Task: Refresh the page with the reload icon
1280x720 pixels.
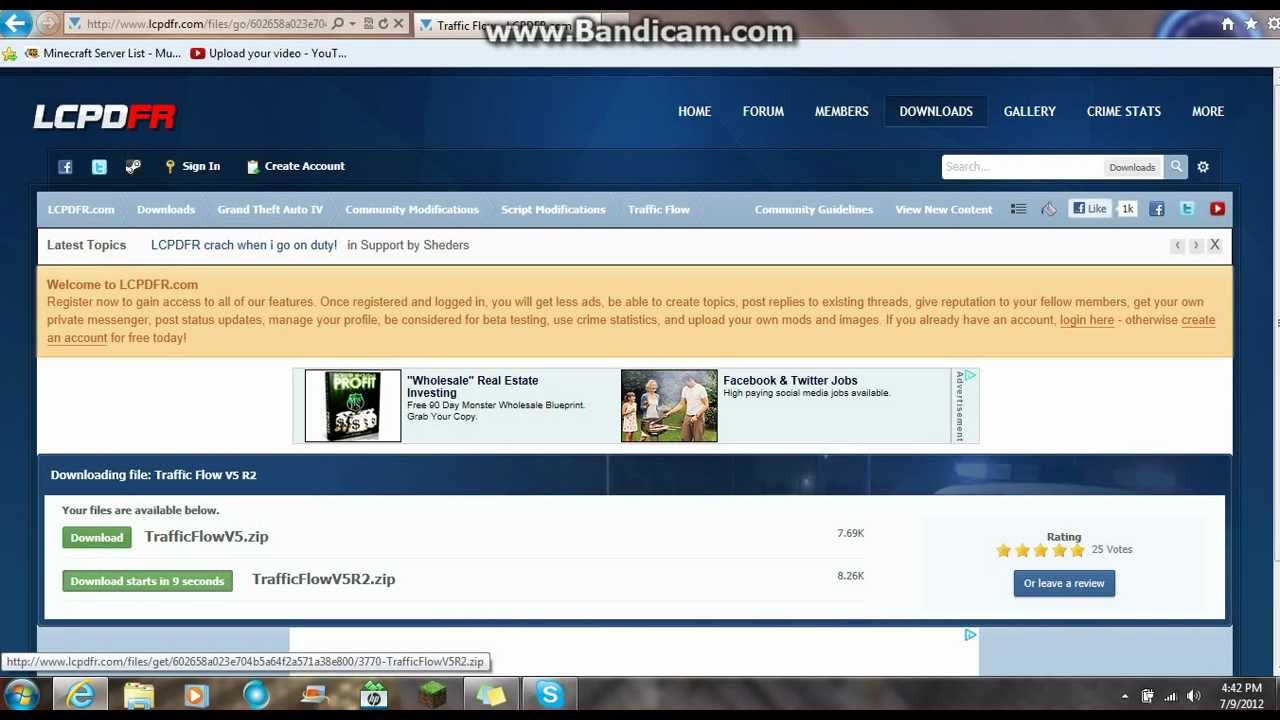Action: tap(383, 23)
